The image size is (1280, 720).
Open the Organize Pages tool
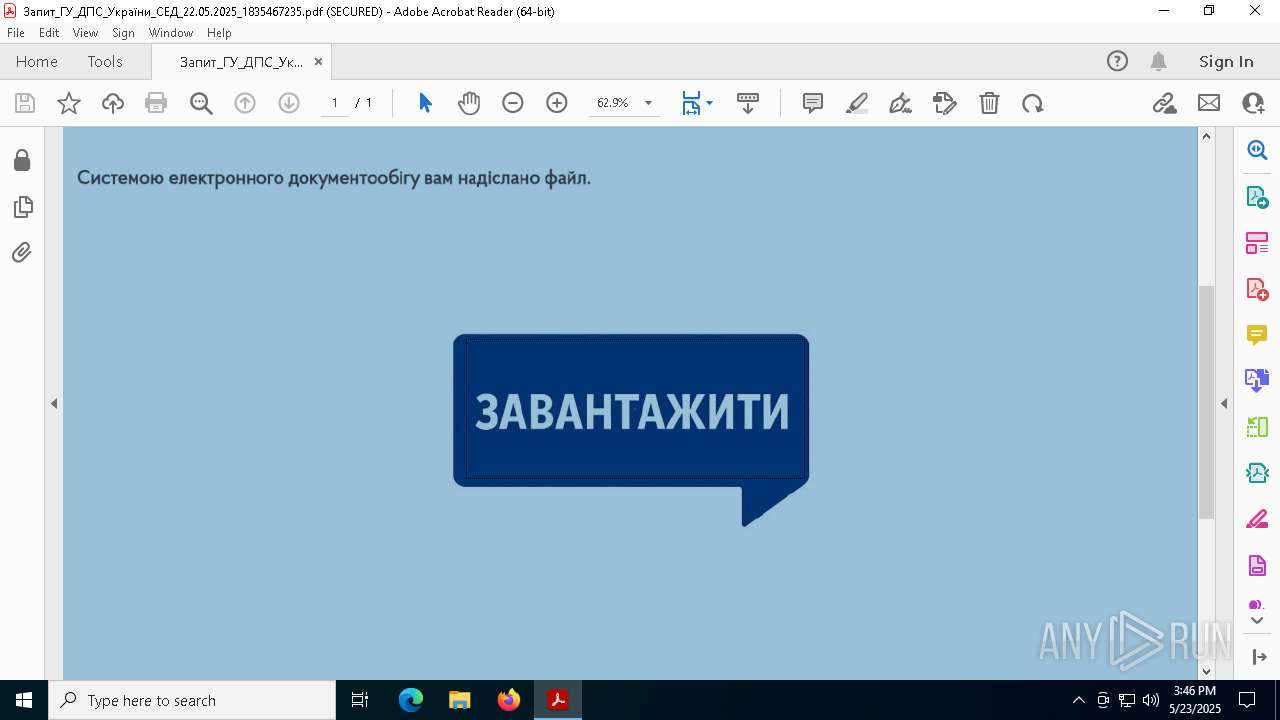pyautogui.click(x=1257, y=243)
